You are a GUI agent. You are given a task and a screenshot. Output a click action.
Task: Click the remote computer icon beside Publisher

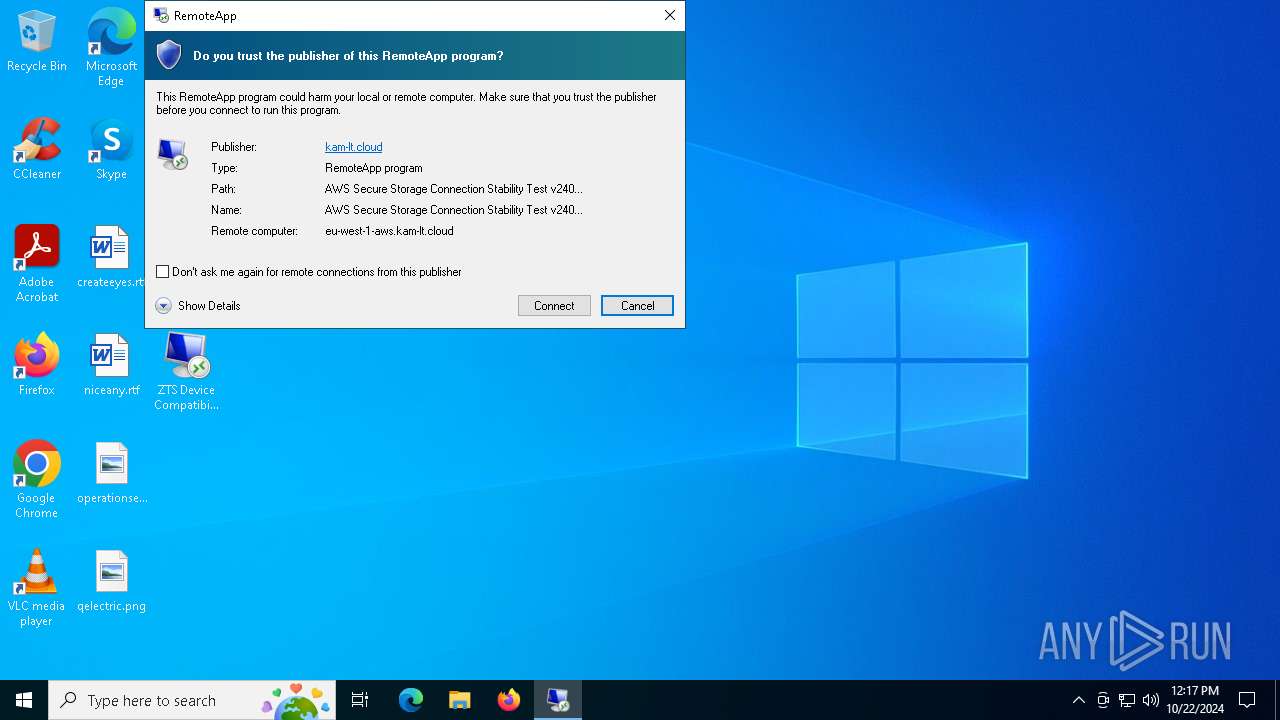[x=173, y=154]
